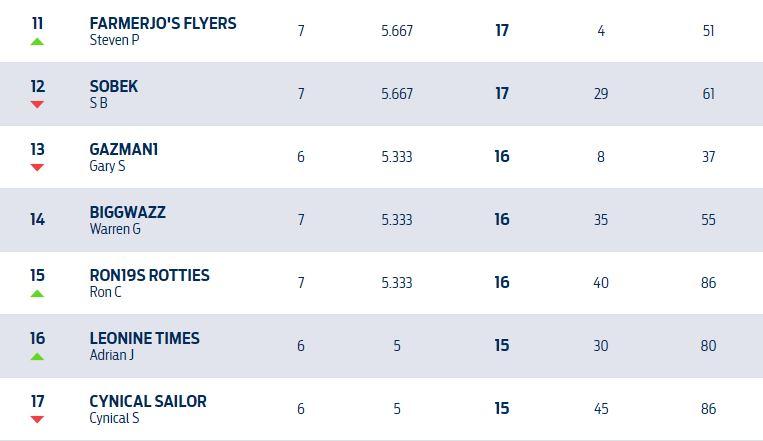Click red down arrow beside rank 12
763x441 pixels.
click(x=37, y=104)
